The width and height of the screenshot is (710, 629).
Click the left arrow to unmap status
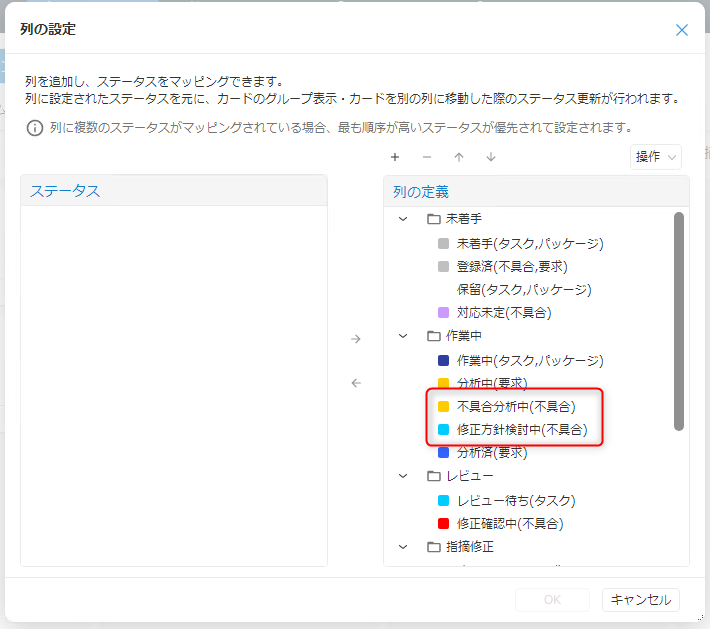coord(355,383)
